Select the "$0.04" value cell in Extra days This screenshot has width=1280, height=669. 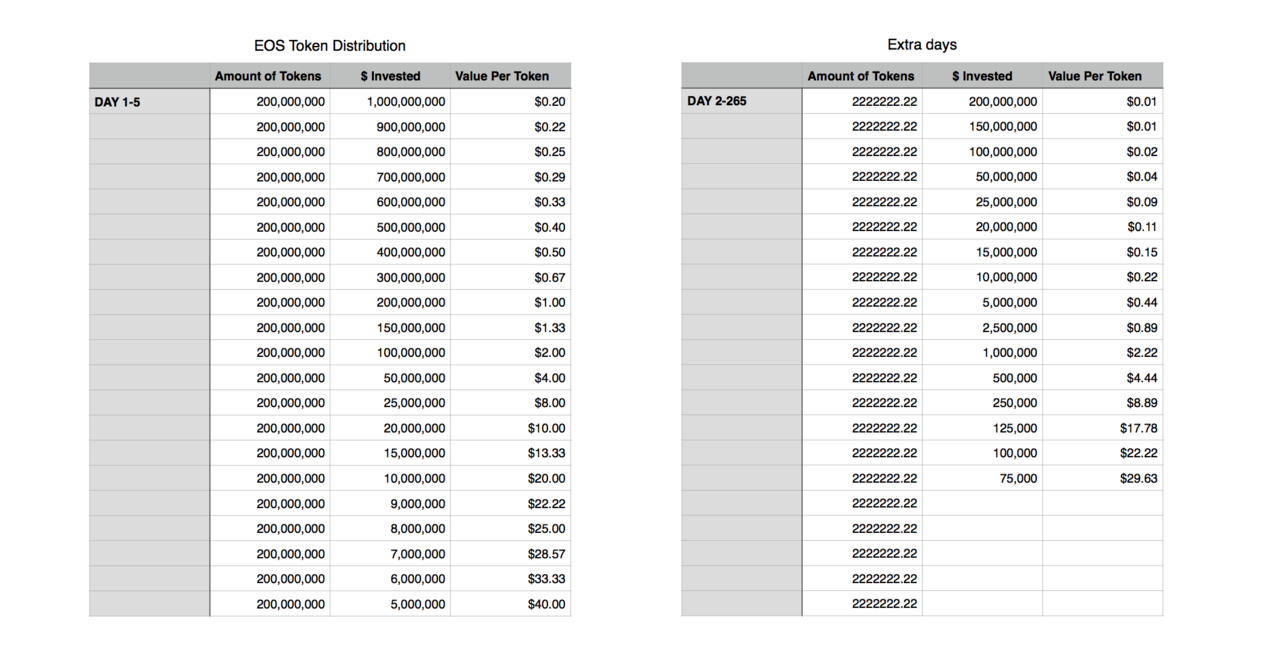1102,177
